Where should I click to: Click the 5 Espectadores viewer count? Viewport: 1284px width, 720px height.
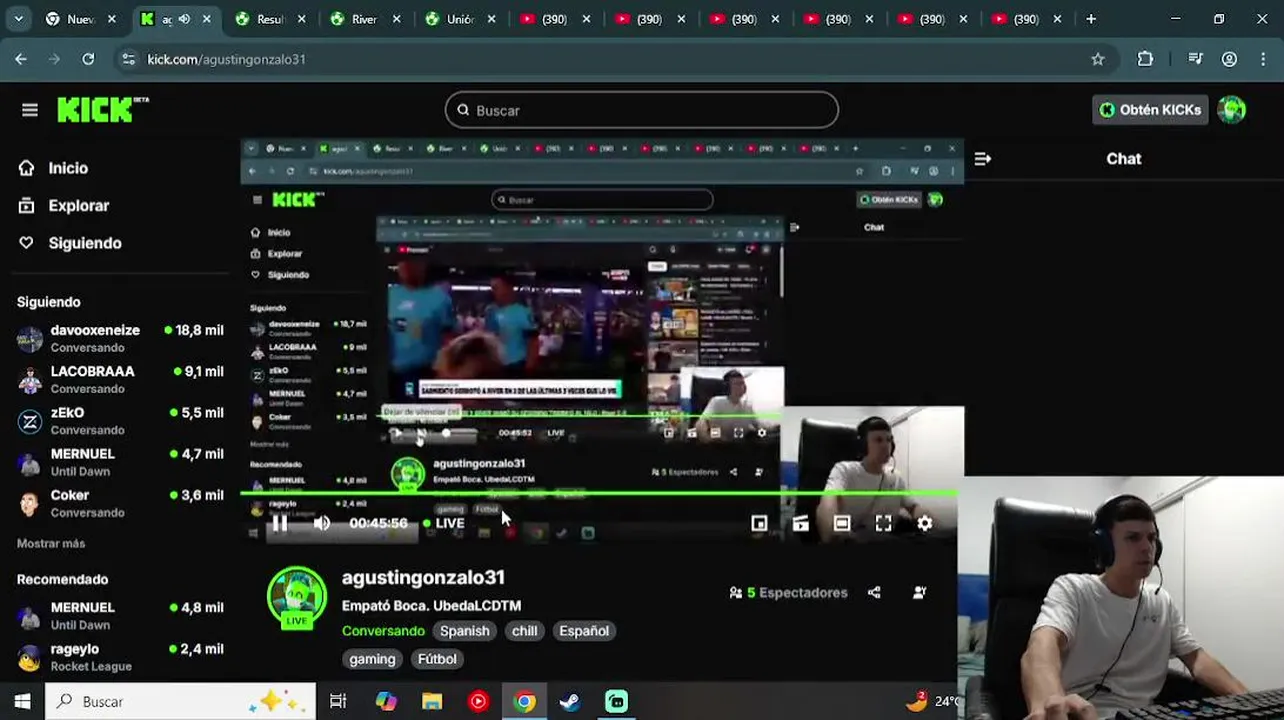tap(789, 592)
